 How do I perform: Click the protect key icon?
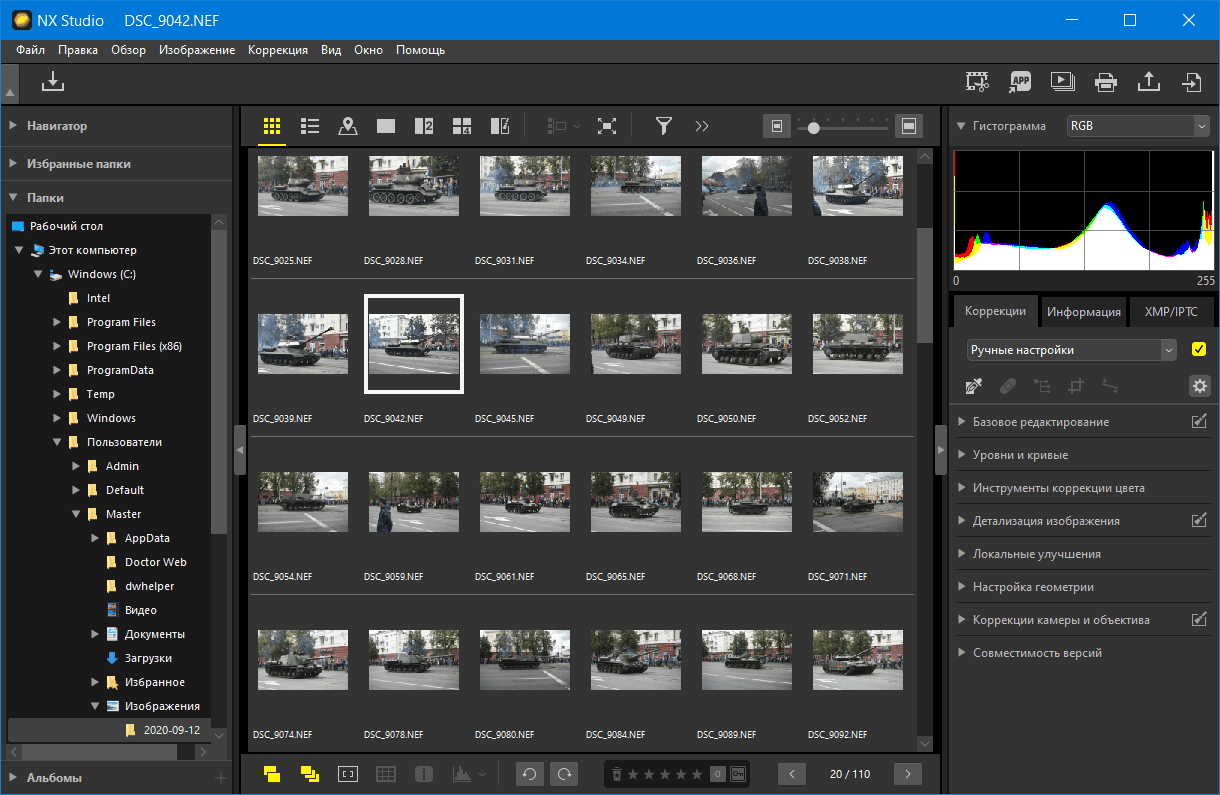point(738,773)
